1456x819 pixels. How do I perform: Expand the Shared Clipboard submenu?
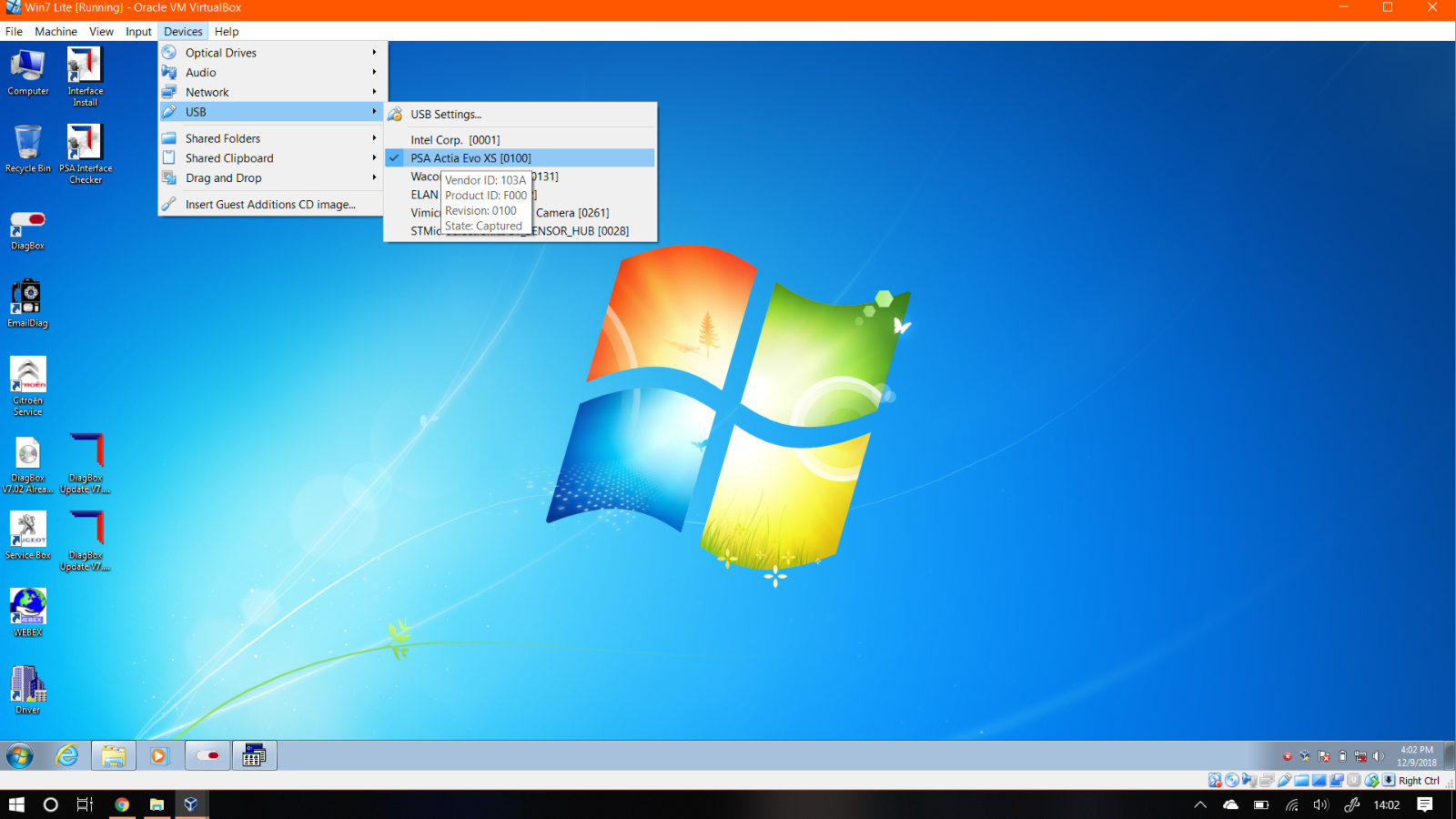273,158
